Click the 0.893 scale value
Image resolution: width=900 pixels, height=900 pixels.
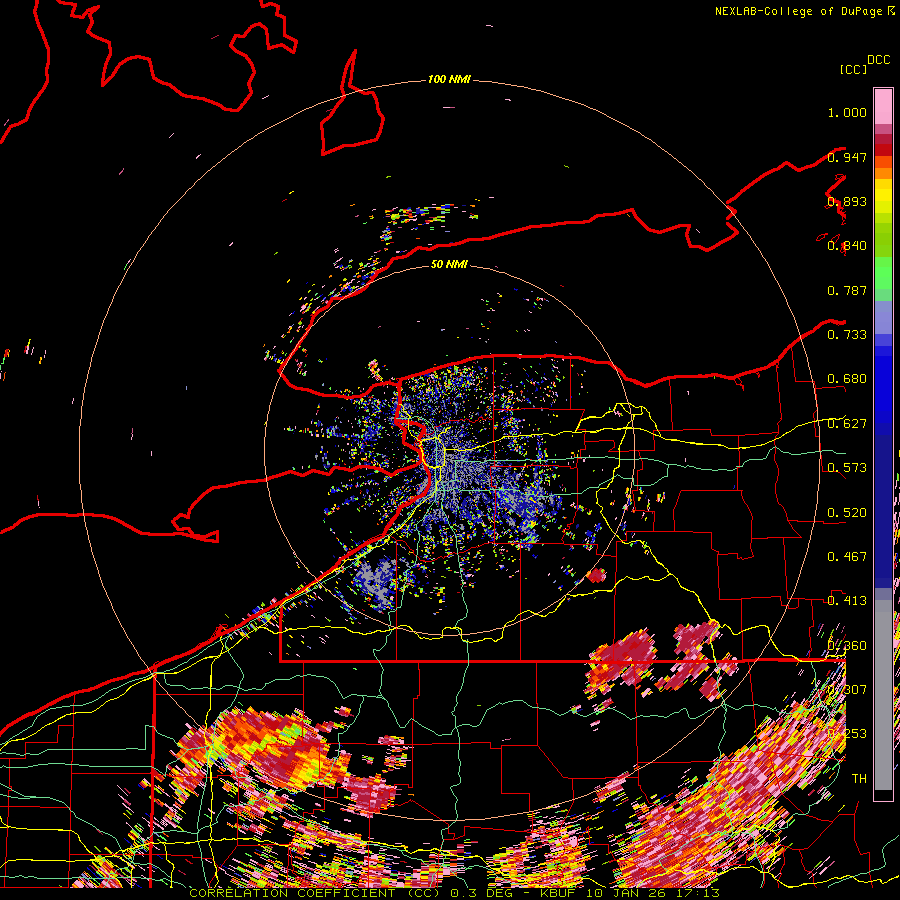coord(847,201)
